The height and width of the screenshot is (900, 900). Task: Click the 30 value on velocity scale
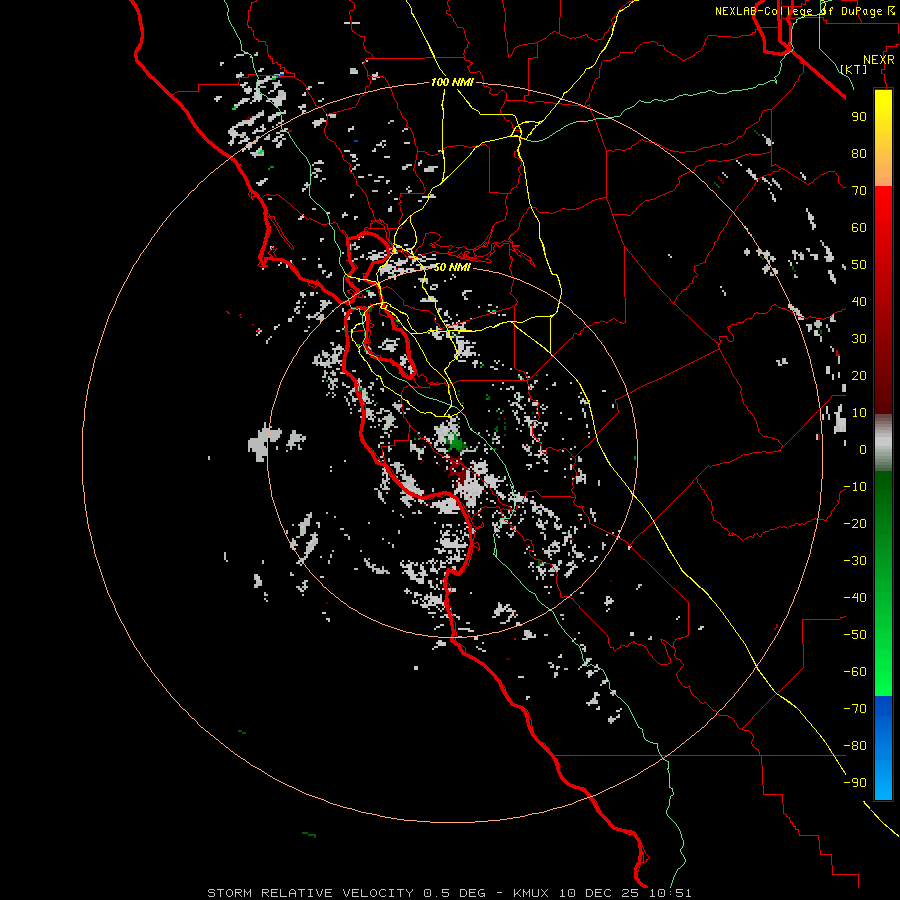coord(859,339)
